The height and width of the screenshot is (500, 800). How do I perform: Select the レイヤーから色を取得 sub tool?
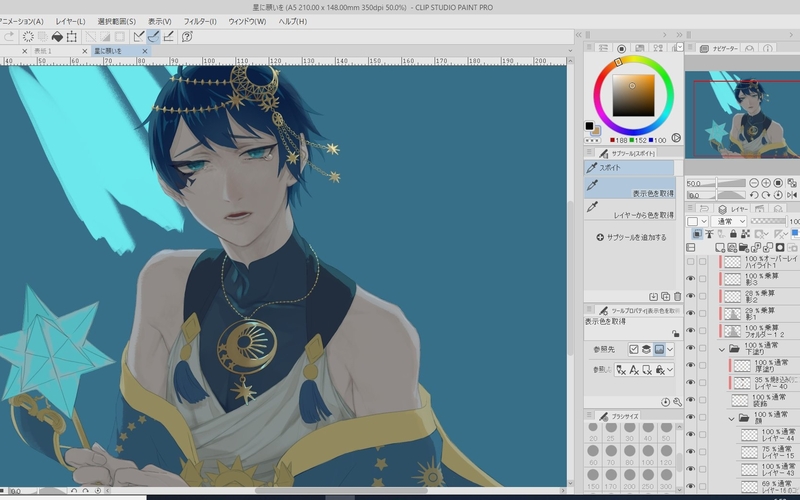coord(630,209)
